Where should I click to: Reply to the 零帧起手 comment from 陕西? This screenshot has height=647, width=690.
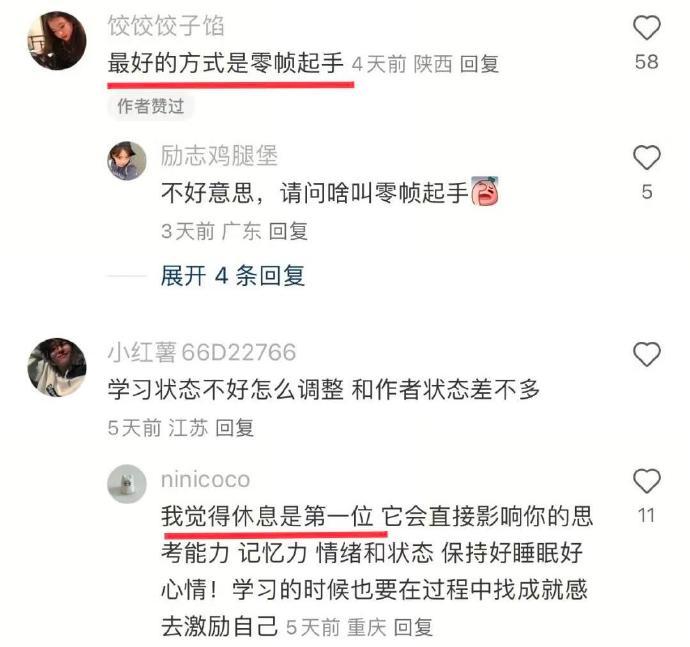click(479, 64)
